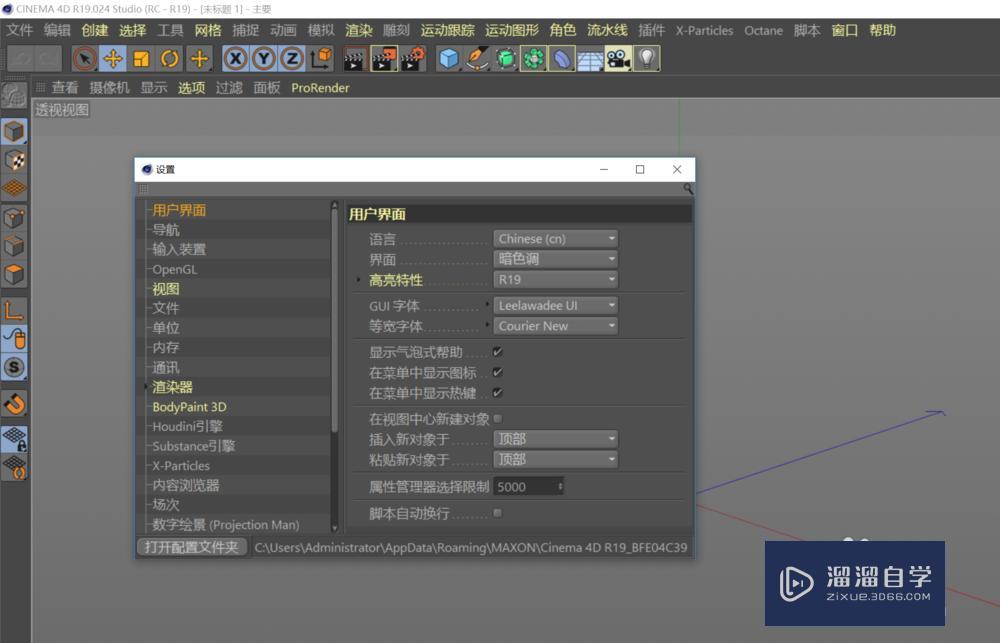Image resolution: width=1000 pixels, height=643 pixels.
Task: Click Render to Picture Viewer icon
Action: (x=384, y=59)
